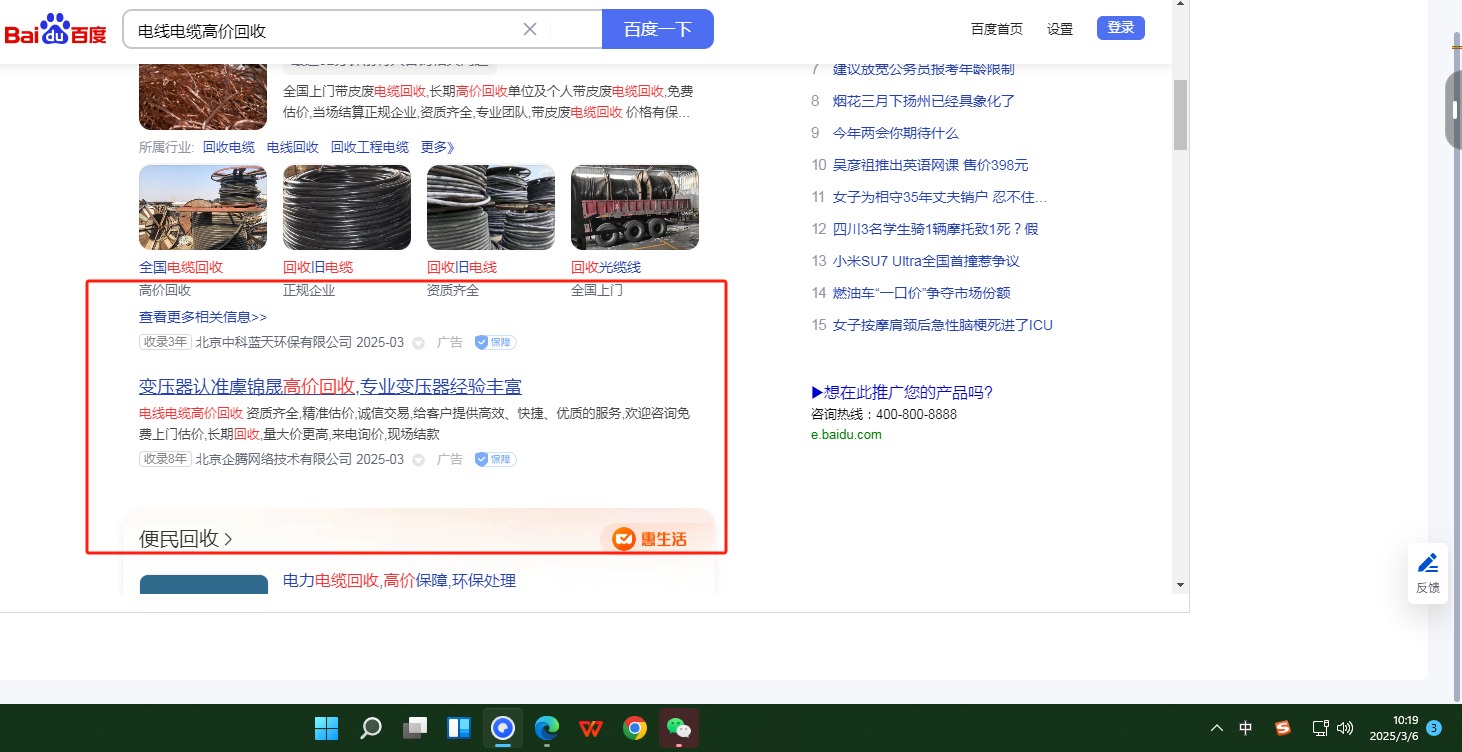Open the e.baidu.com link
1462x752 pixels.
(x=846, y=434)
